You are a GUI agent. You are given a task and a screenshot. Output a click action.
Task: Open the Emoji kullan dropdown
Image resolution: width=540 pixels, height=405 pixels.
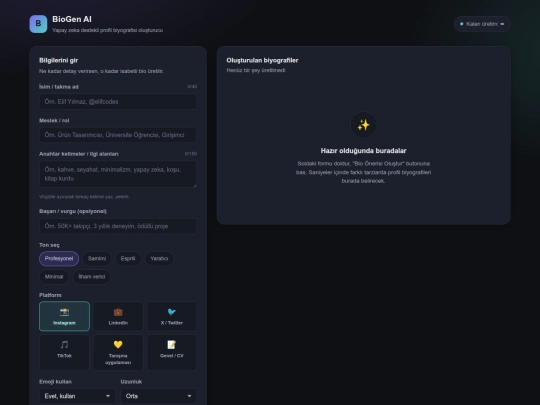coord(77,396)
